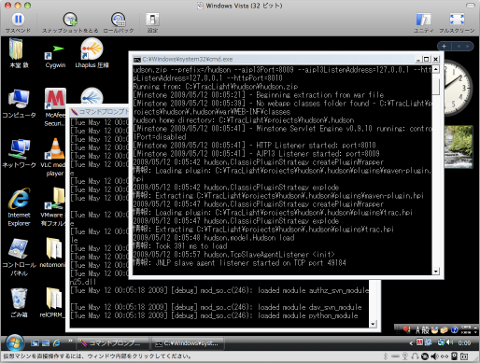The image size is (480, 363).
Task: Take a snapshot with スナップショットをとる icon
Action: tap(70, 20)
